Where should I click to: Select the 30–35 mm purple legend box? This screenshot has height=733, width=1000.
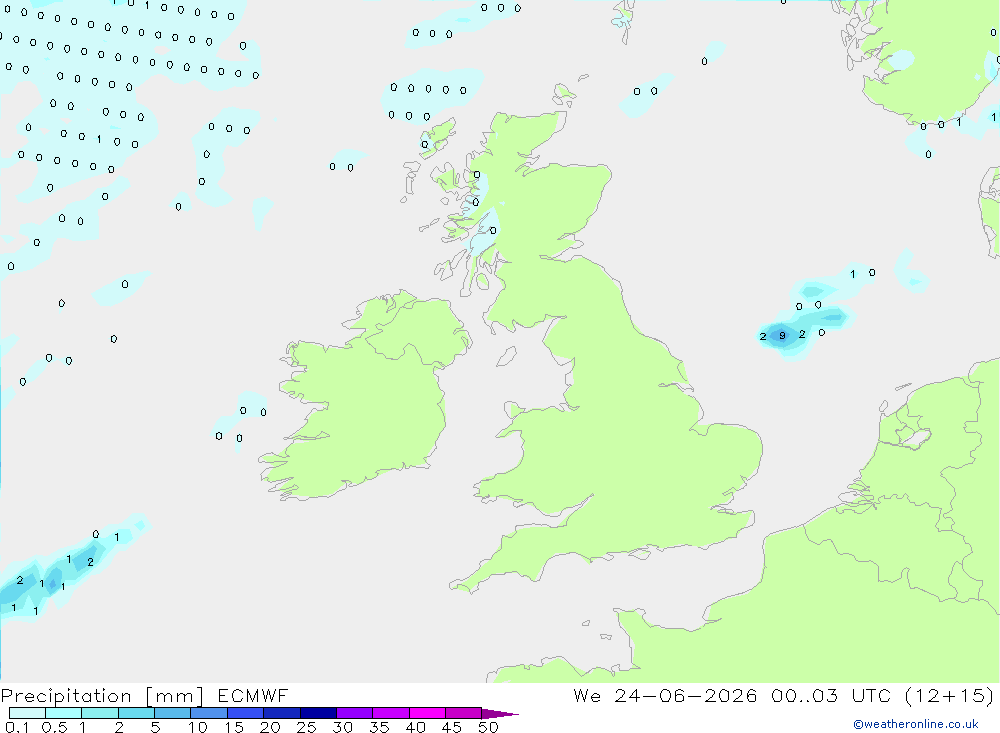(355, 713)
